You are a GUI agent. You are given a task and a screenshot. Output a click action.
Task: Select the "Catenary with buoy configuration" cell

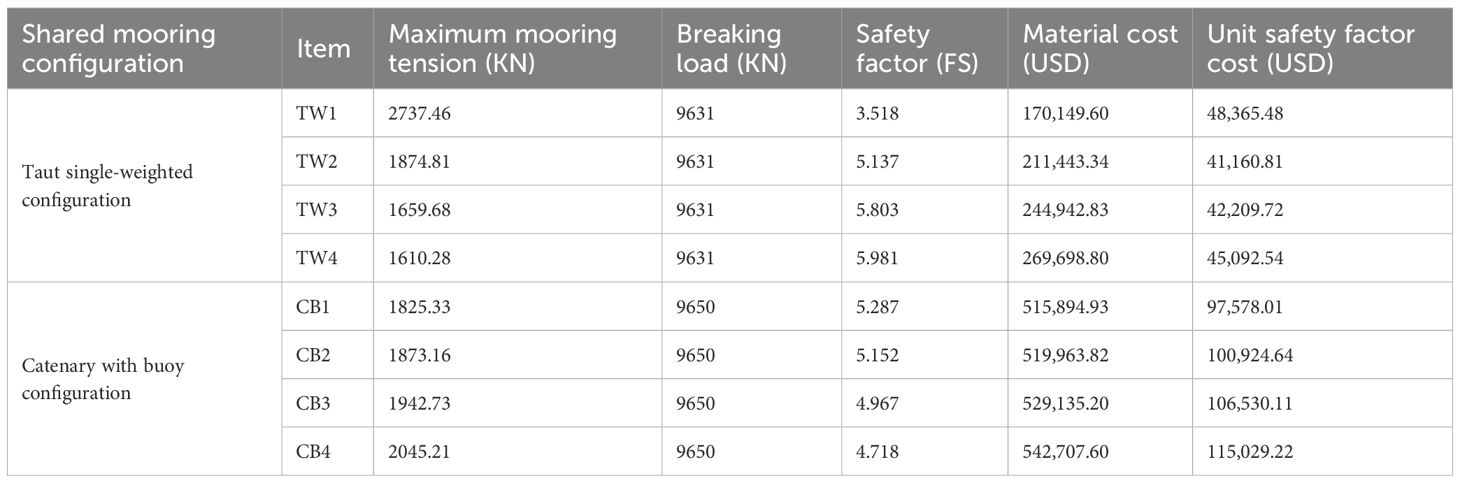point(103,379)
